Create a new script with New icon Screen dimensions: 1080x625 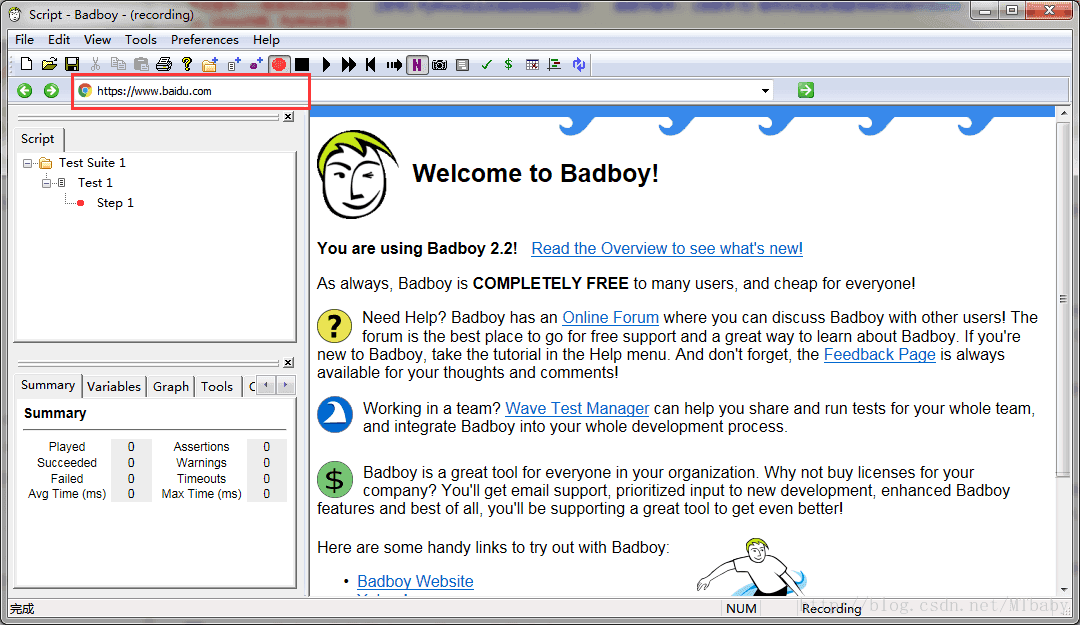tap(26, 64)
